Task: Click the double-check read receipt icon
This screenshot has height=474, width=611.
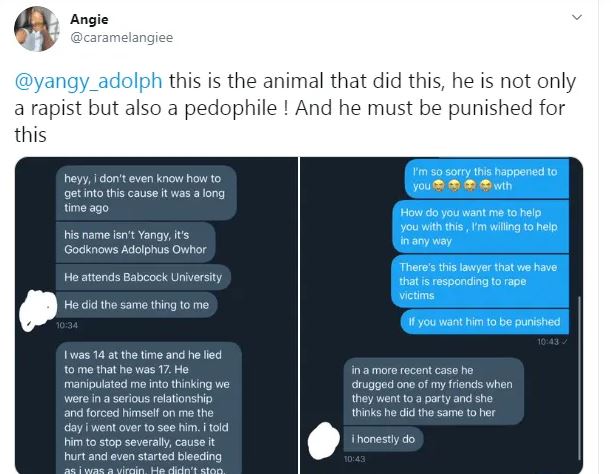Action: 566,342
